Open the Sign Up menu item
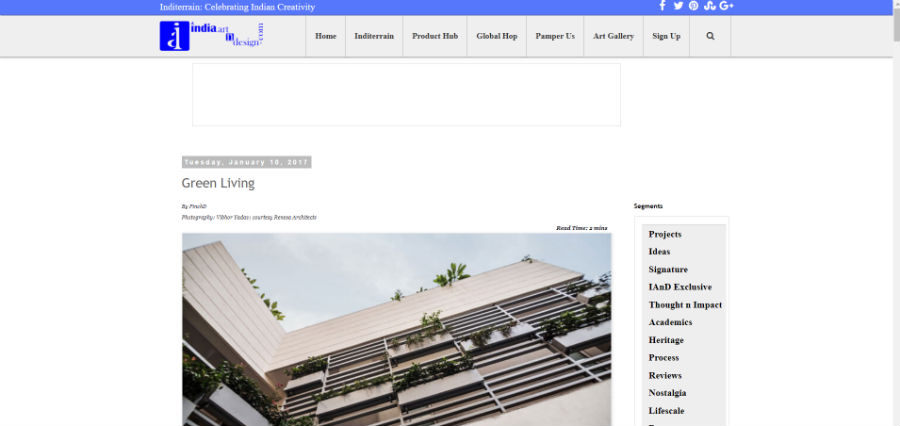The height and width of the screenshot is (426, 900). 666,36
